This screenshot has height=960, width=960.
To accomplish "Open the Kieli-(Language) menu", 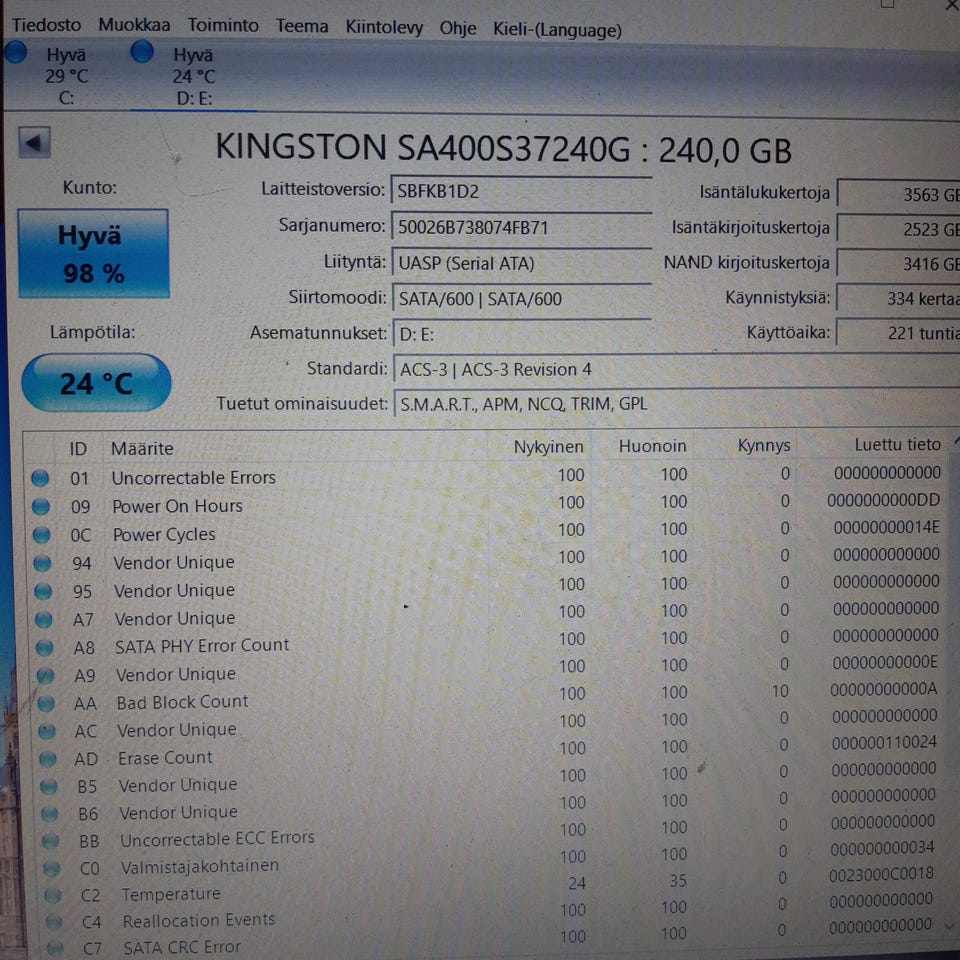I will [x=557, y=29].
